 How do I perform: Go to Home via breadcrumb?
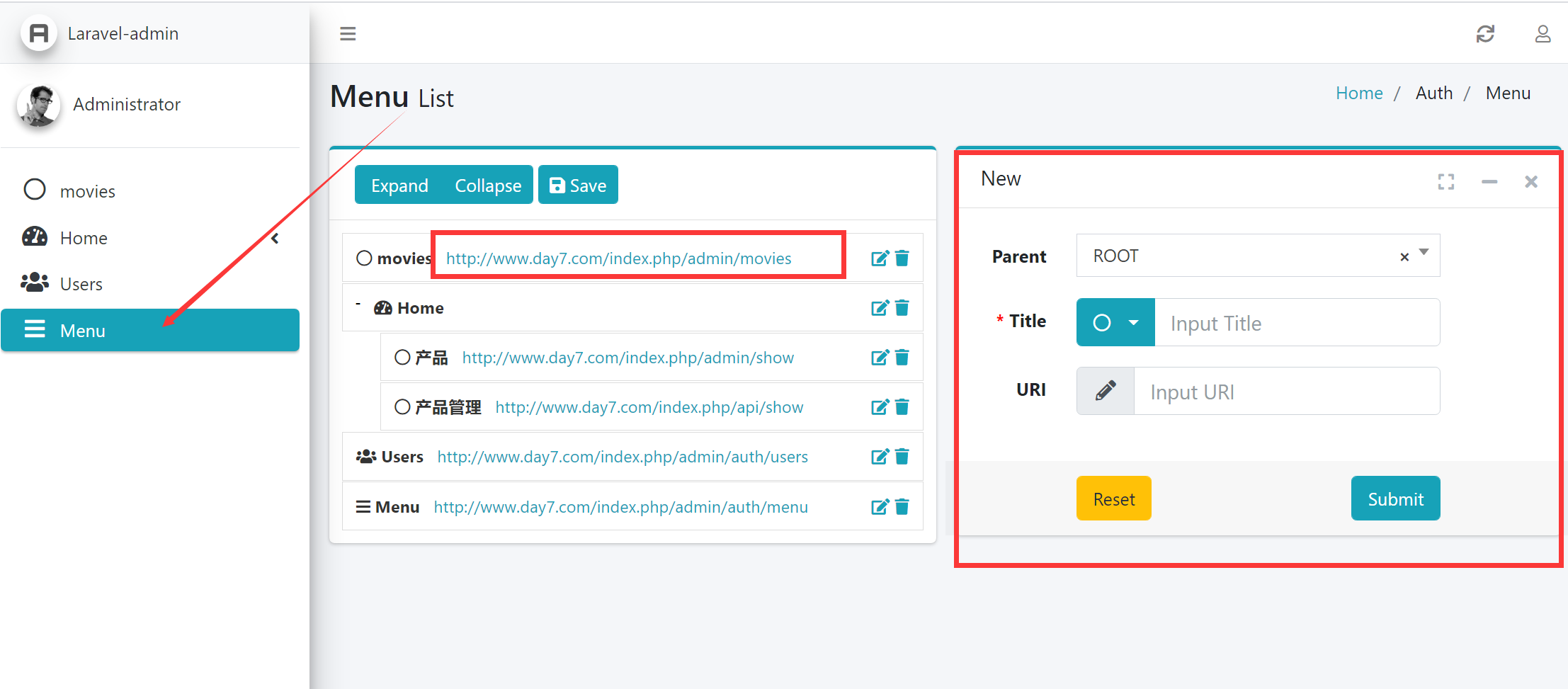[1359, 93]
